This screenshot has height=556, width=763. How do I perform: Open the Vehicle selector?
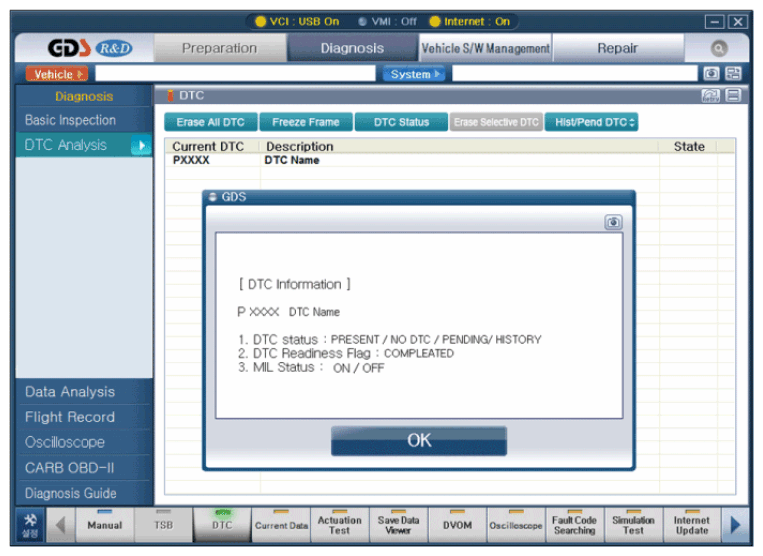[56, 74]
